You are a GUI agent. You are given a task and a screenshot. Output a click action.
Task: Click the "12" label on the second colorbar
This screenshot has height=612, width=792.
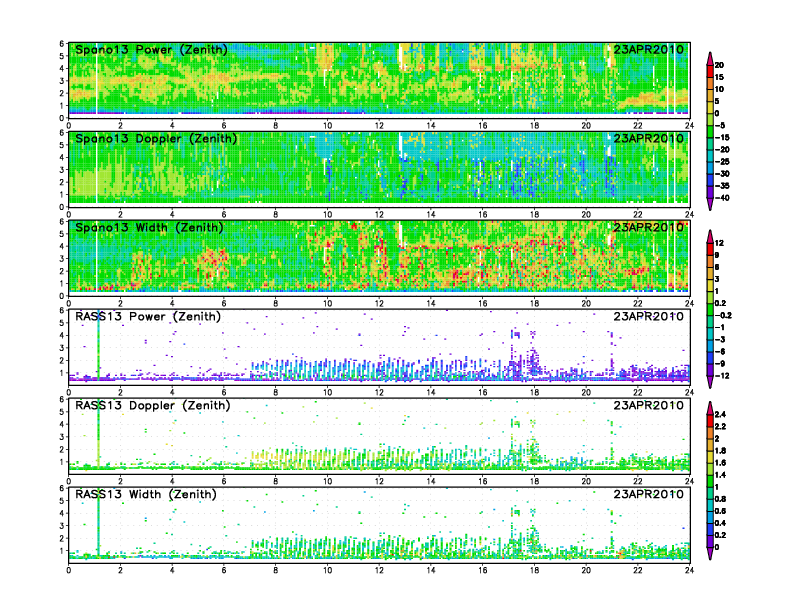(x=719, y=243)
